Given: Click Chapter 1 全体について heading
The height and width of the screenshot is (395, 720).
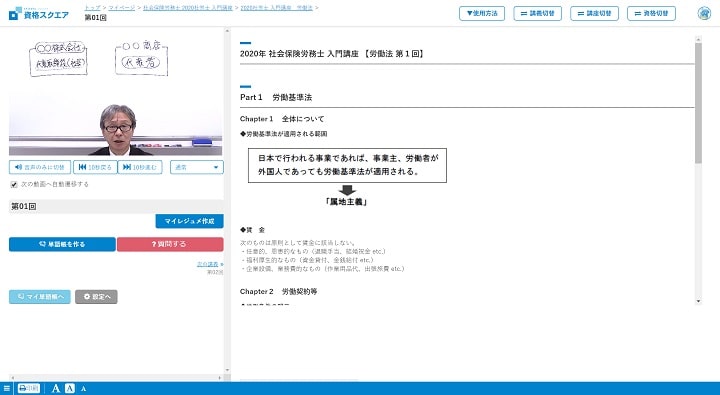Looking at the screenshot, I should pos(282,119).
